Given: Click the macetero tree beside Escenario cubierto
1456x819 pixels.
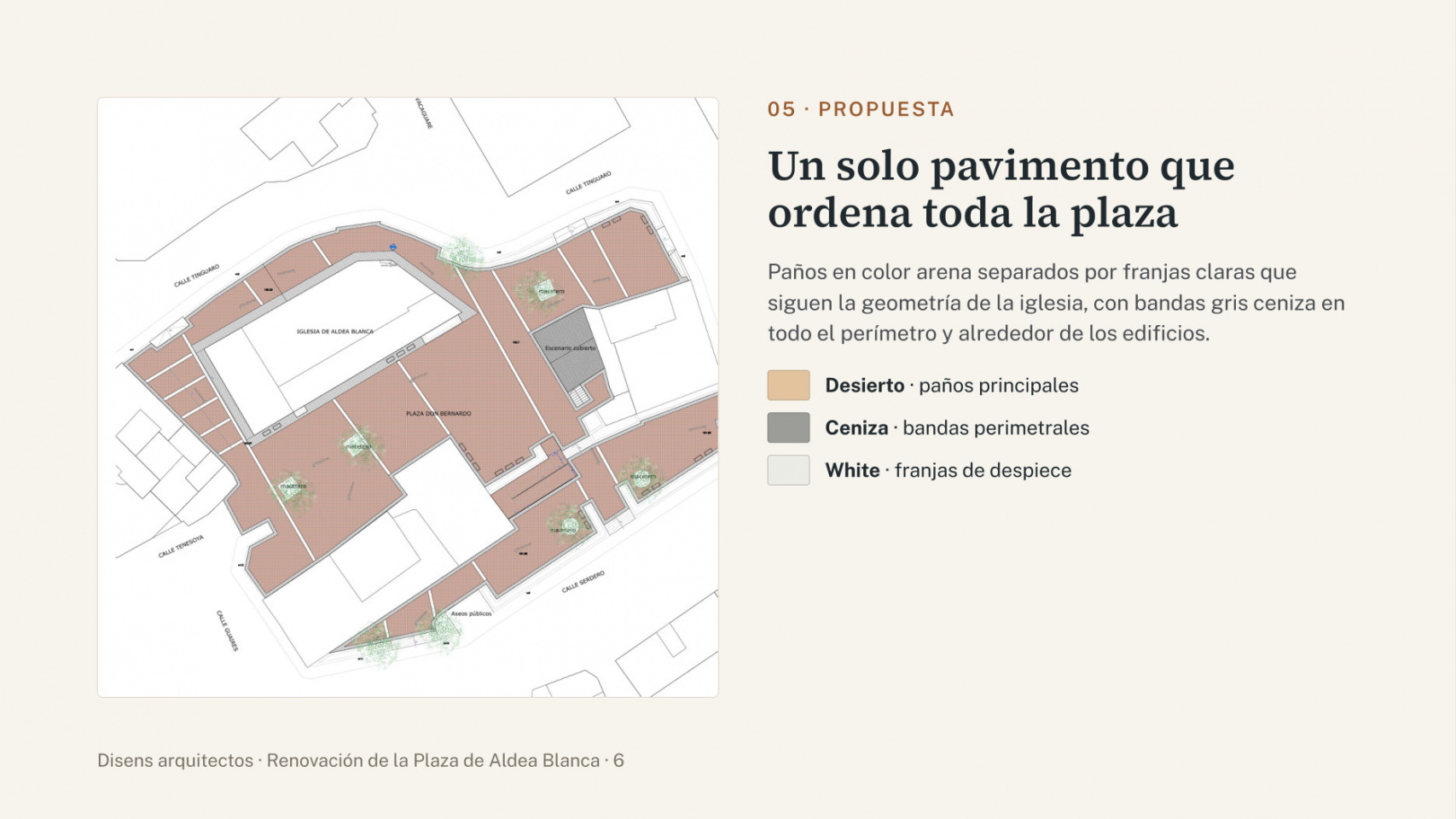Looking at the screenshot, I should 539,291.
